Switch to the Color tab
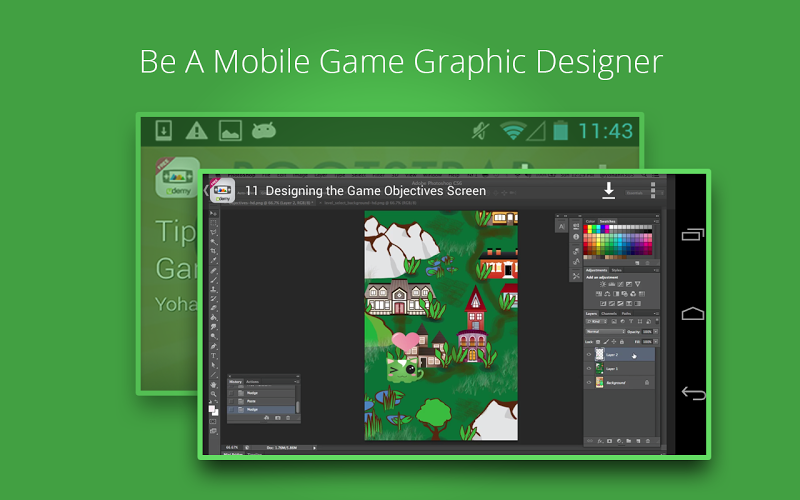Image resolution: width=800 pixels, height=500 pixels. pos(590,221)
